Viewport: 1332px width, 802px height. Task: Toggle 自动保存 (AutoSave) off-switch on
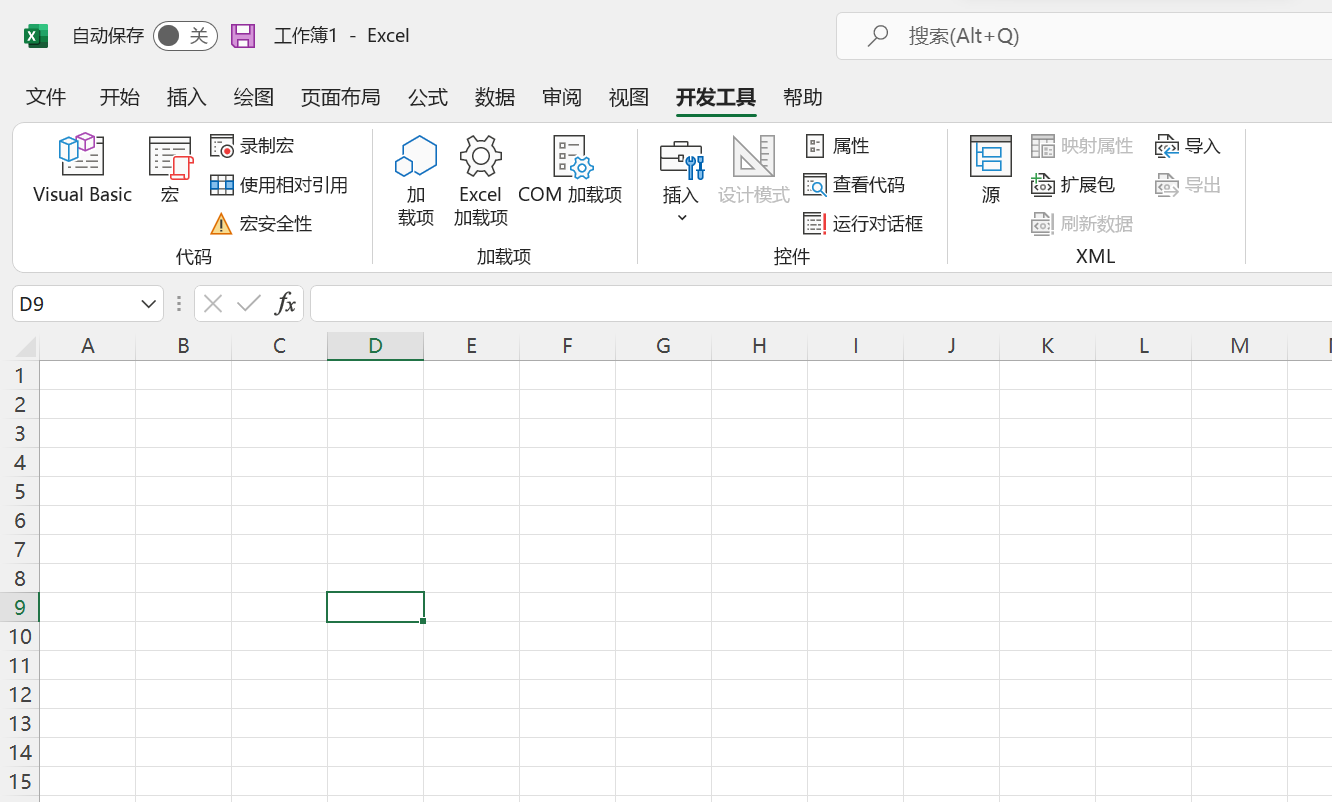tap(185, 34)
